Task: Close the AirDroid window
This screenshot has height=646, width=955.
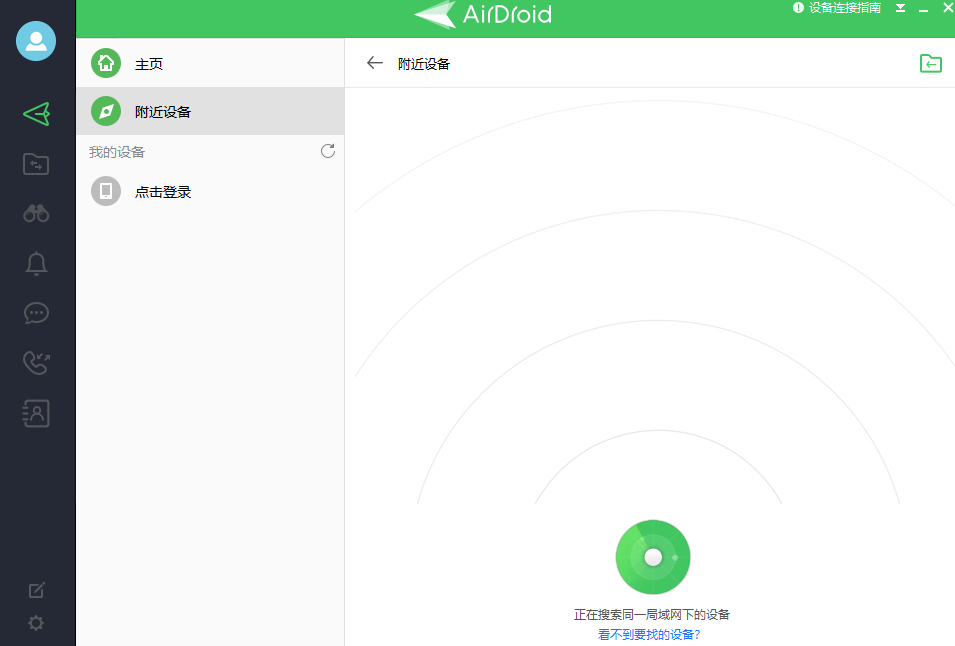Action: pyautogui.click(x=948, y=8)
